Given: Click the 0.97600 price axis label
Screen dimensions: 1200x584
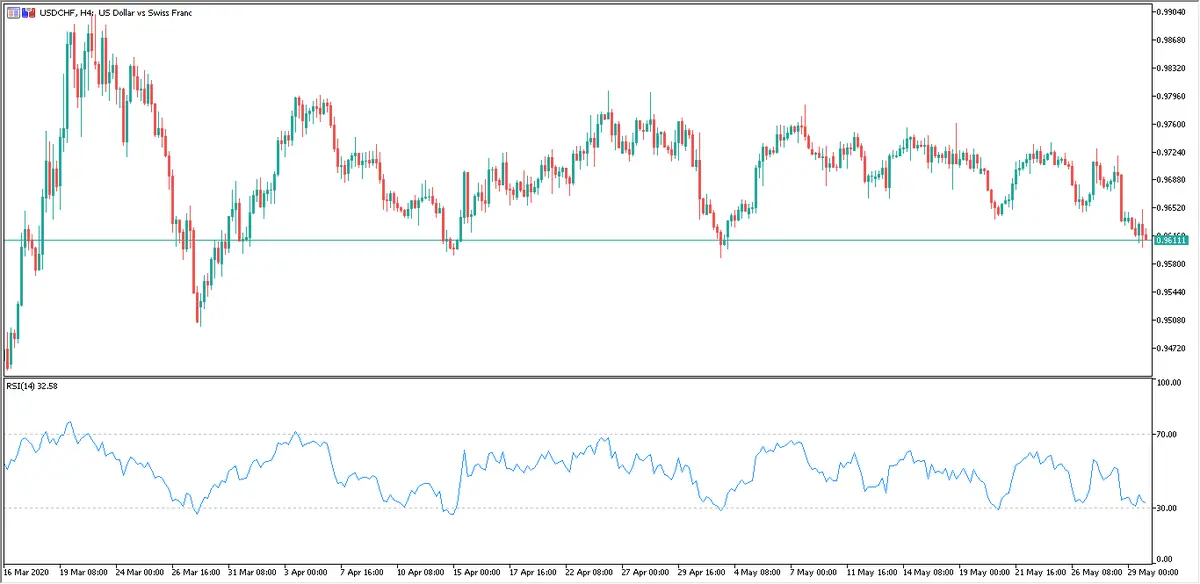Looking at the screenshot, I should 1173,124.
